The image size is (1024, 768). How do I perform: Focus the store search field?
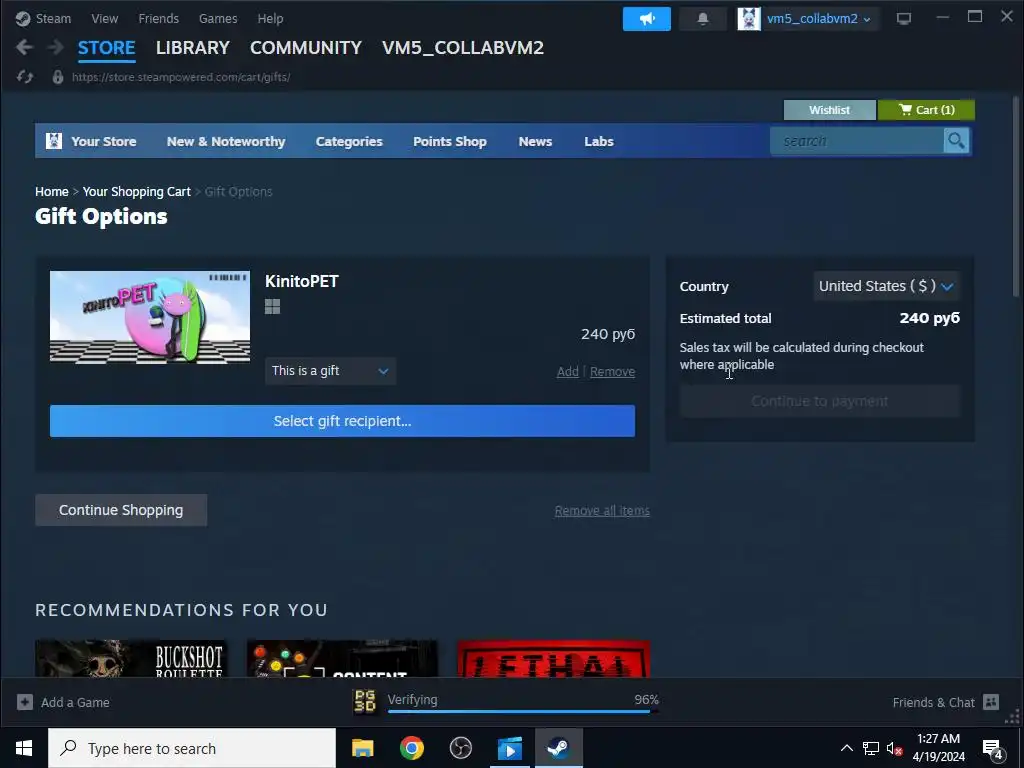pyautogui.click(x=857, y=140)
